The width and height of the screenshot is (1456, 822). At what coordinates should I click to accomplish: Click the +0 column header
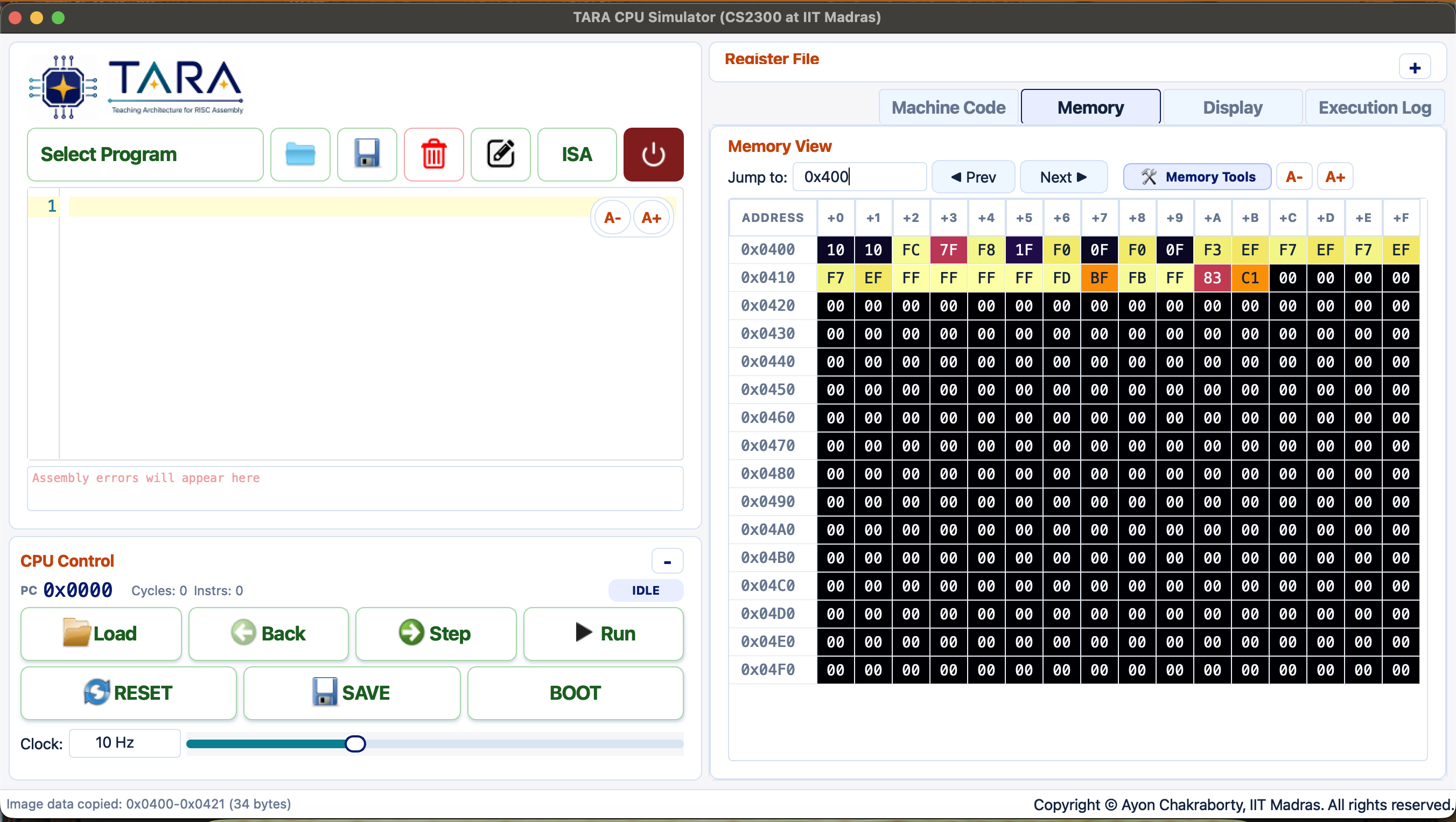coord(835,218)
